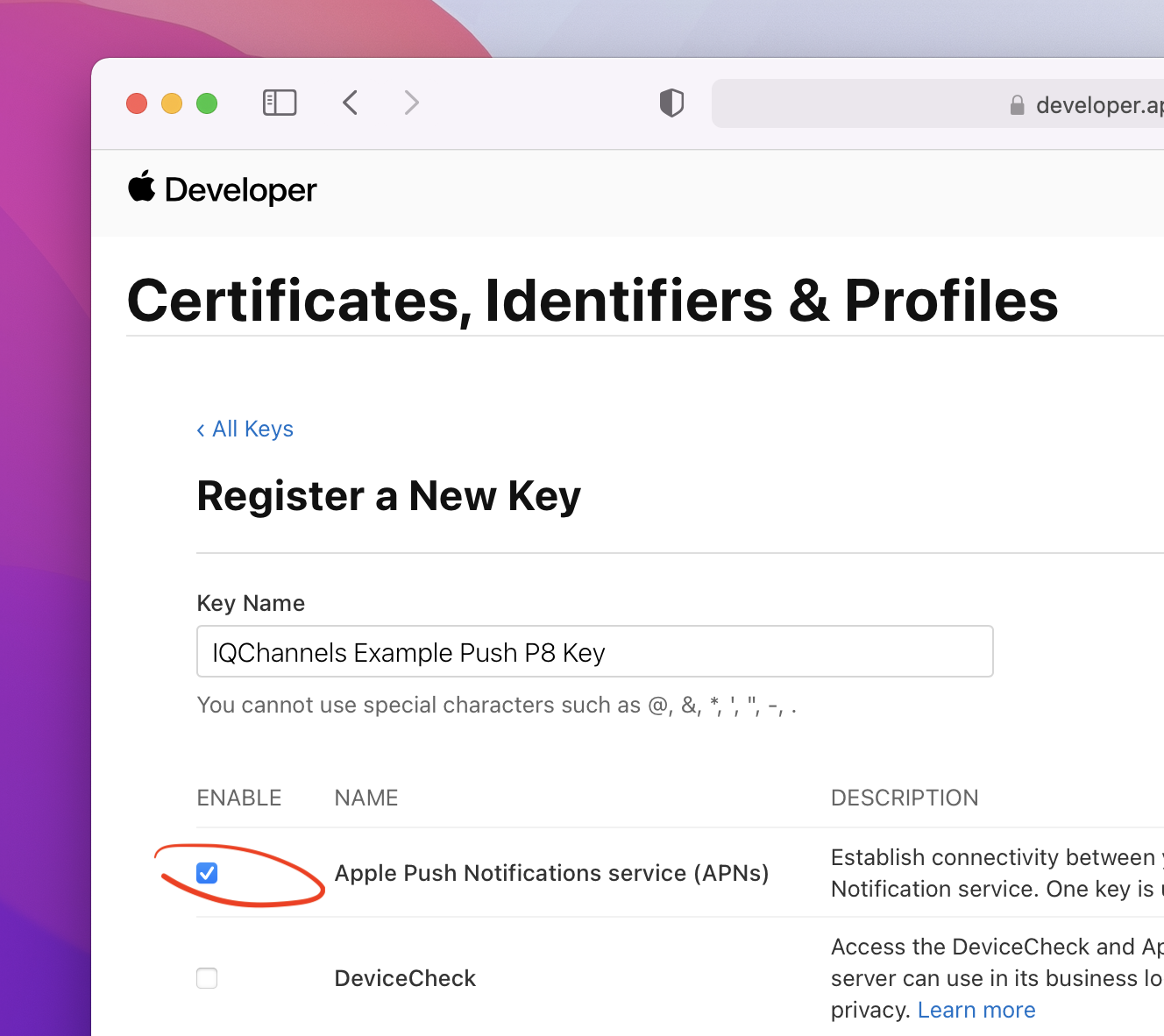Click the Key Name label

(251, 603)
